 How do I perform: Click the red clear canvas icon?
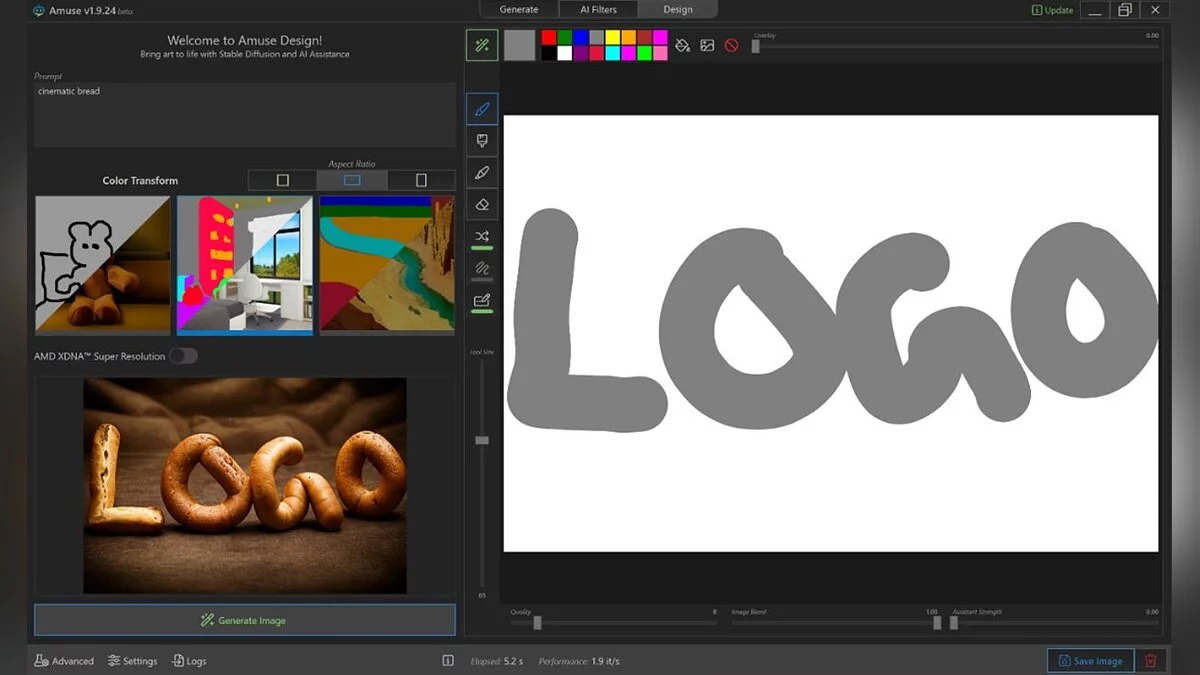click(x=731, y=45)
